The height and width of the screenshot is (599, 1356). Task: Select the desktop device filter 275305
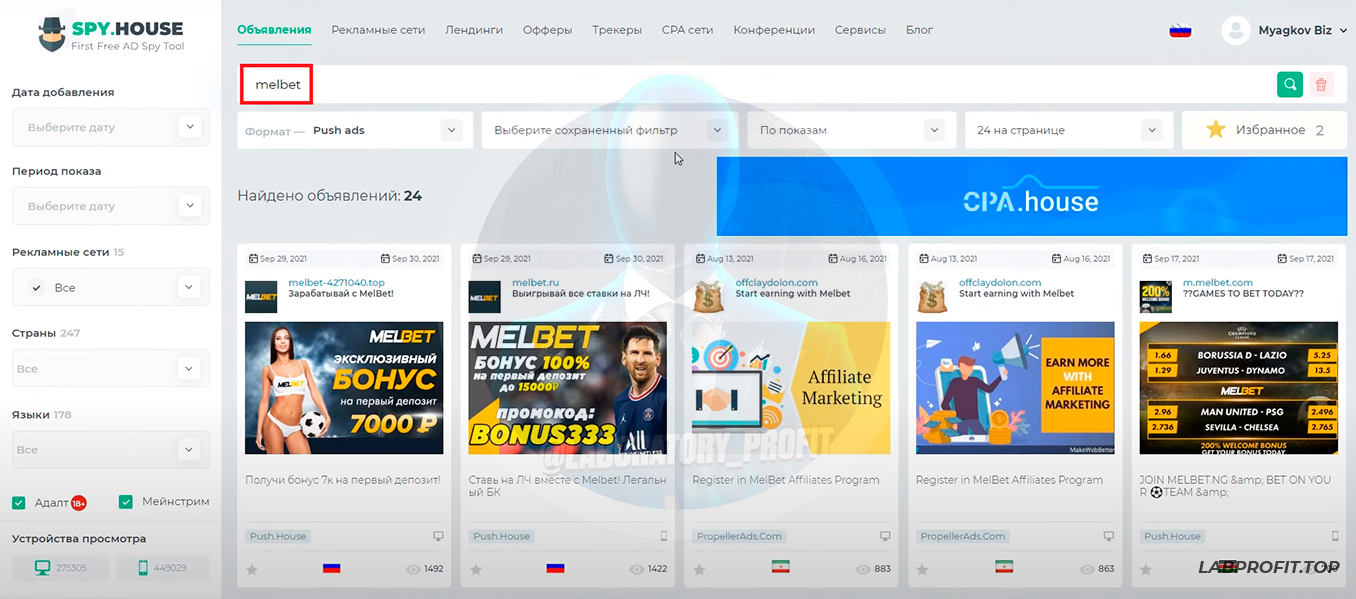[61, 568]
